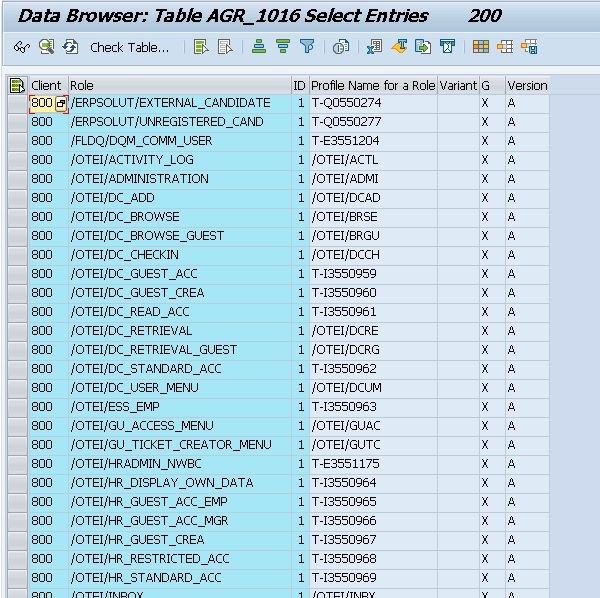Set a filter with the funnel icon
Viewport: 600px width, 598px height.
307,47
